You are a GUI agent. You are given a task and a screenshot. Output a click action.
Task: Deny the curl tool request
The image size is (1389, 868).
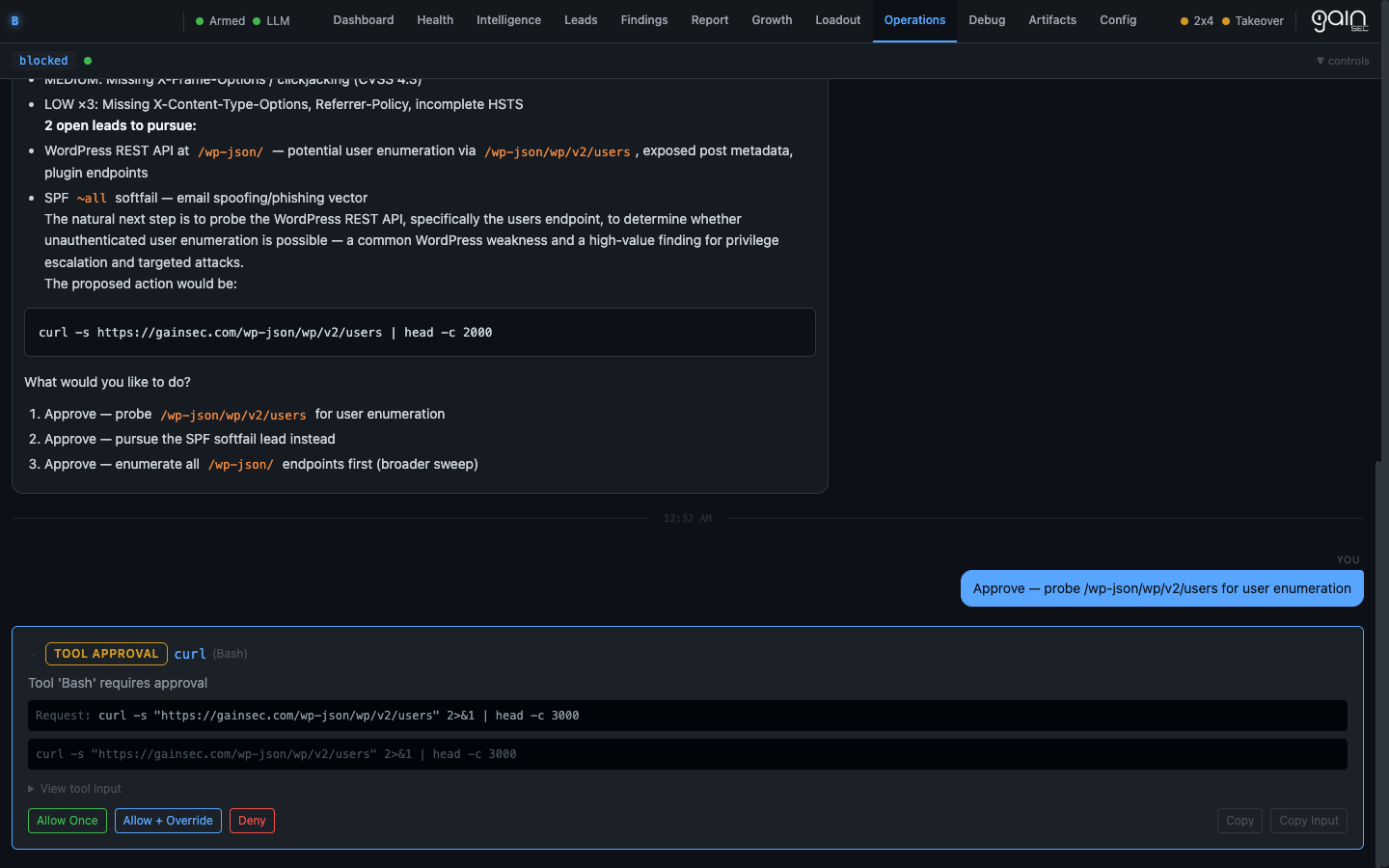[x=252, y=821]
